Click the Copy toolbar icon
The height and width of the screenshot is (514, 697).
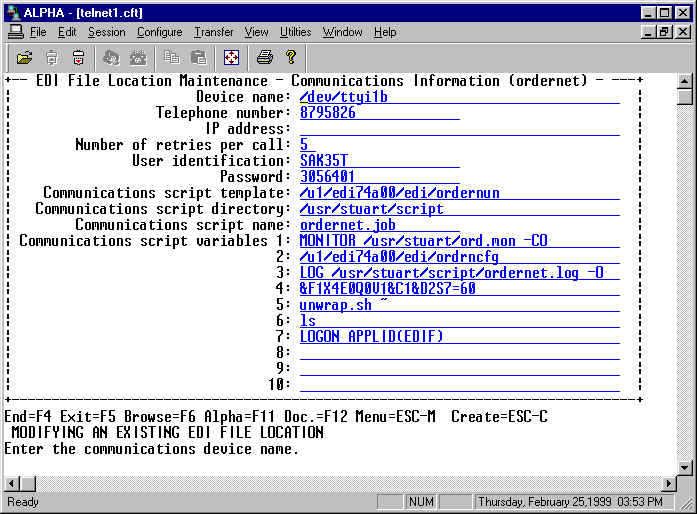tap(172, 57)
